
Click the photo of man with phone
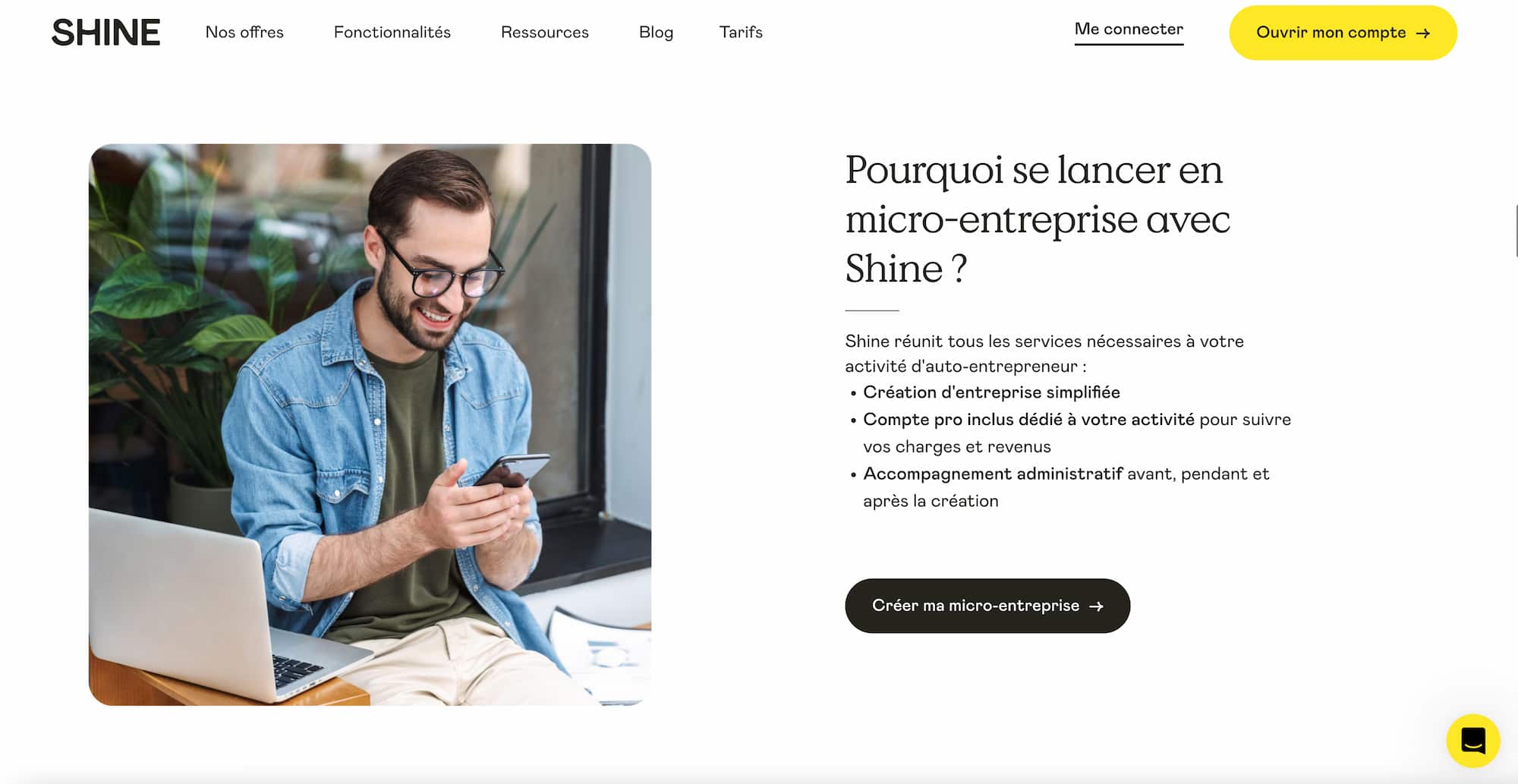coord(370,424)
